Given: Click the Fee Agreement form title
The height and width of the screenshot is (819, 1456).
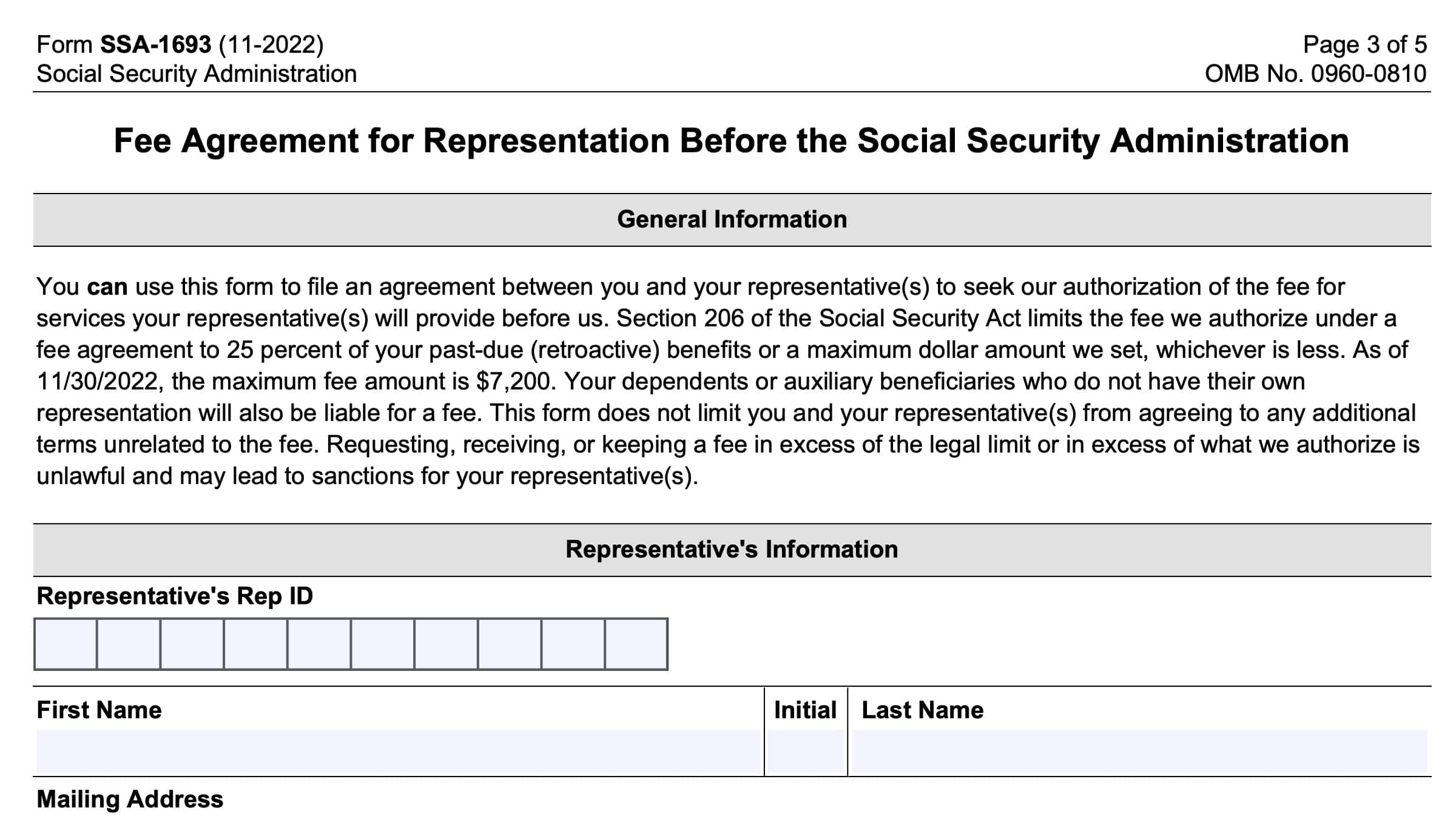Looking at the screenshot, I should click(732, 141).
